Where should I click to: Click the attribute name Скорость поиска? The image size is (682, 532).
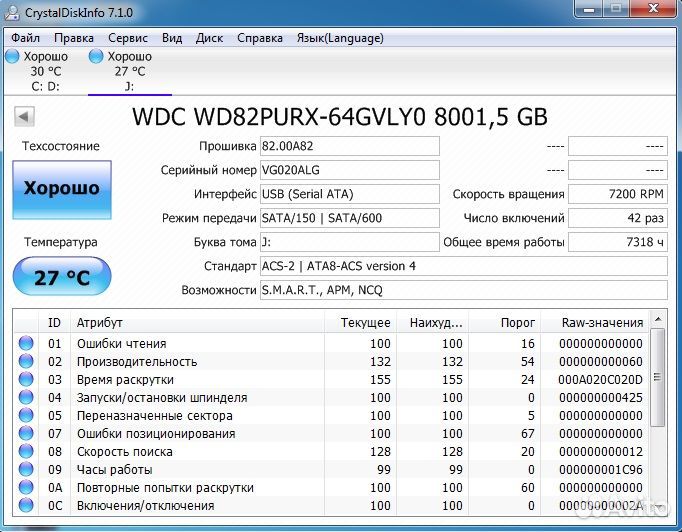pyautogui.click(x=124, y=452)
